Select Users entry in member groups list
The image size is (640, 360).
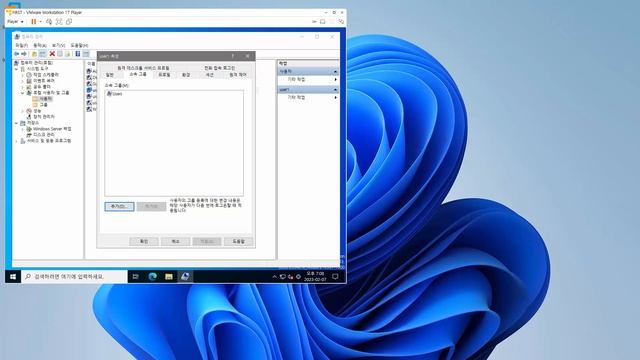click(x=115, y=94)
